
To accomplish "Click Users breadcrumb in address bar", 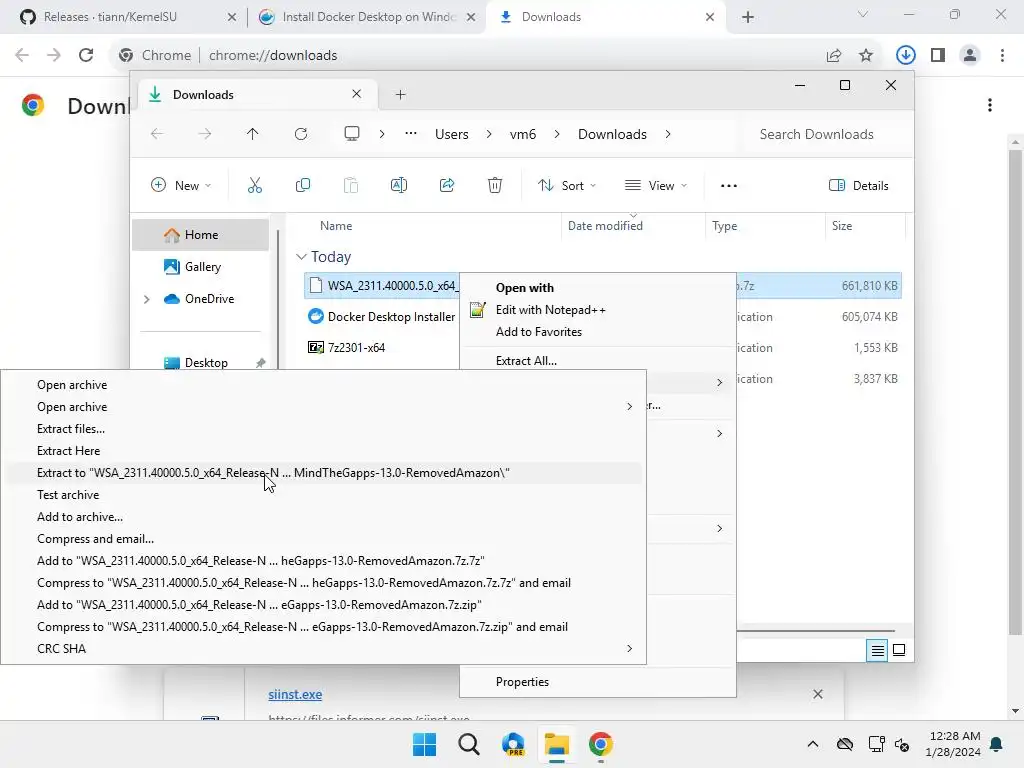I will click(x=451, y=134).
